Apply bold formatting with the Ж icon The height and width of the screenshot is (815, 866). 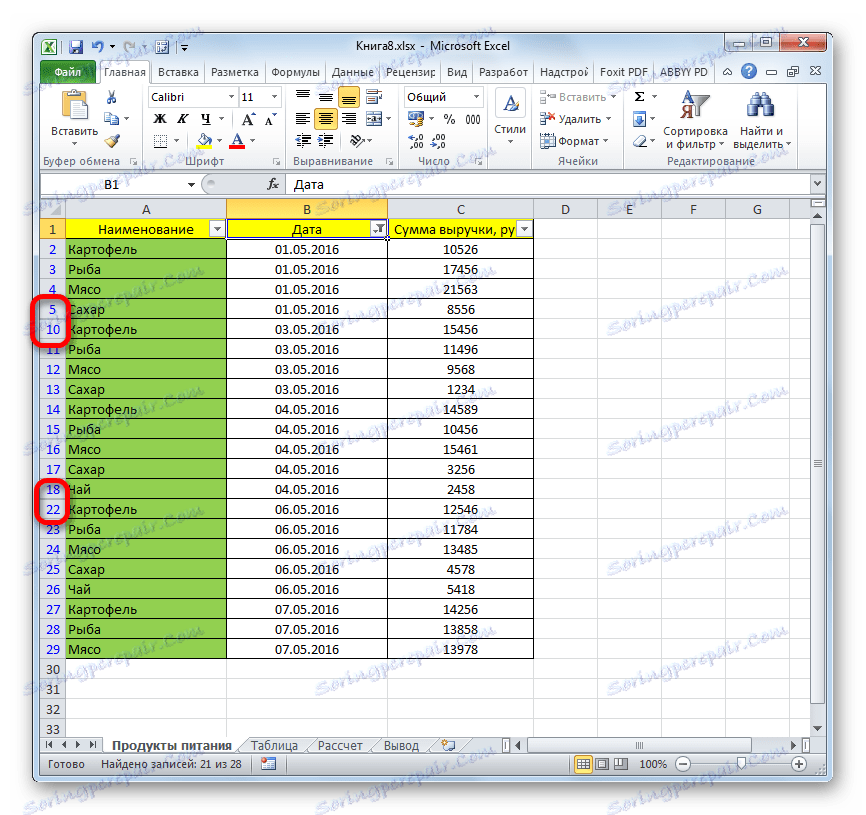click(160, 119)
